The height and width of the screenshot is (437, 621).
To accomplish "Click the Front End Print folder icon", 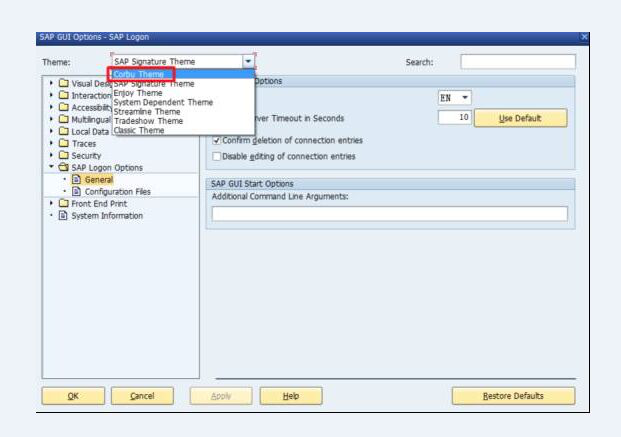I will (x=63, y=203).
